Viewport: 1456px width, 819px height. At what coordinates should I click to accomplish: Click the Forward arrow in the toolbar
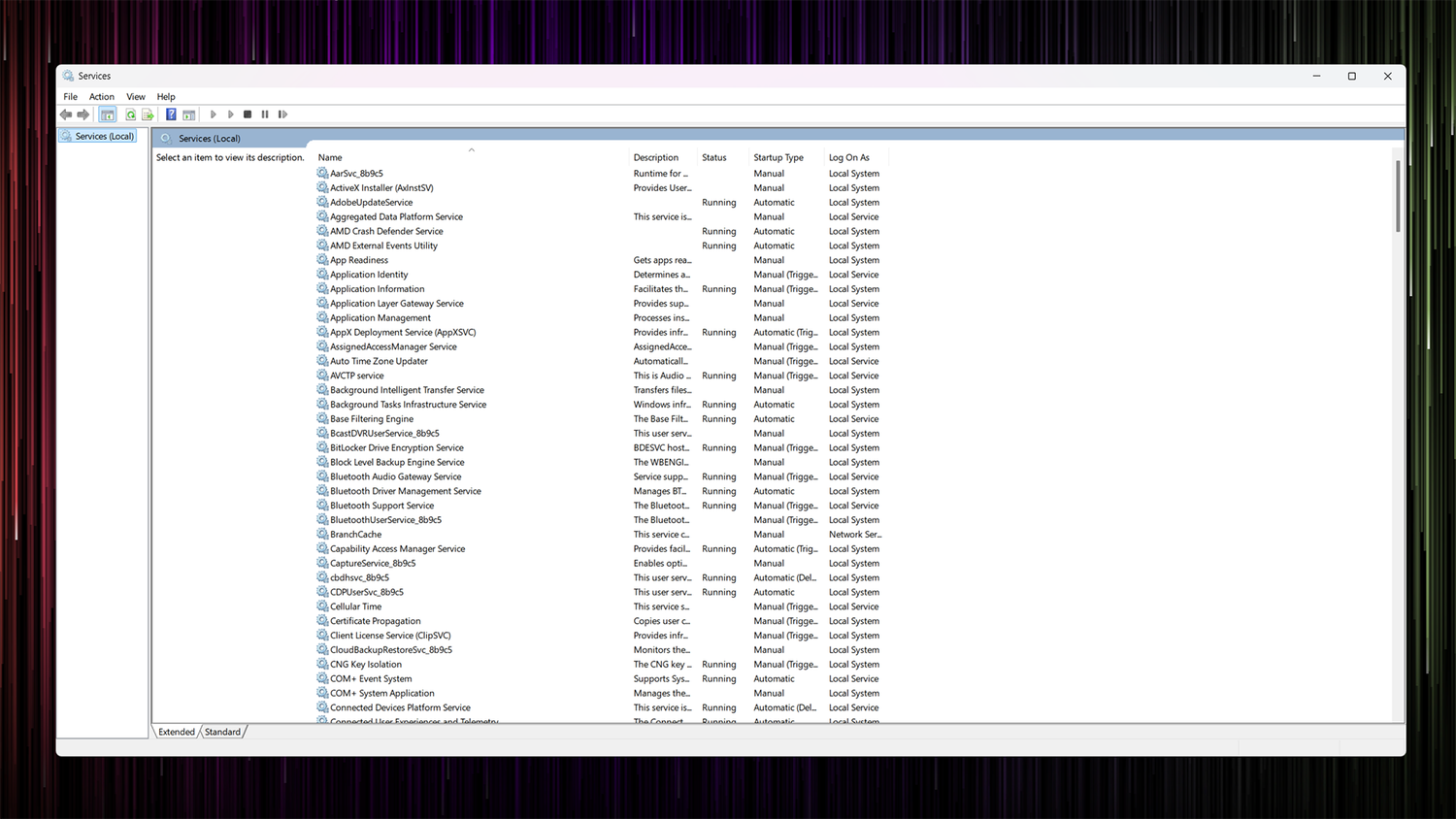pos(83,115)
